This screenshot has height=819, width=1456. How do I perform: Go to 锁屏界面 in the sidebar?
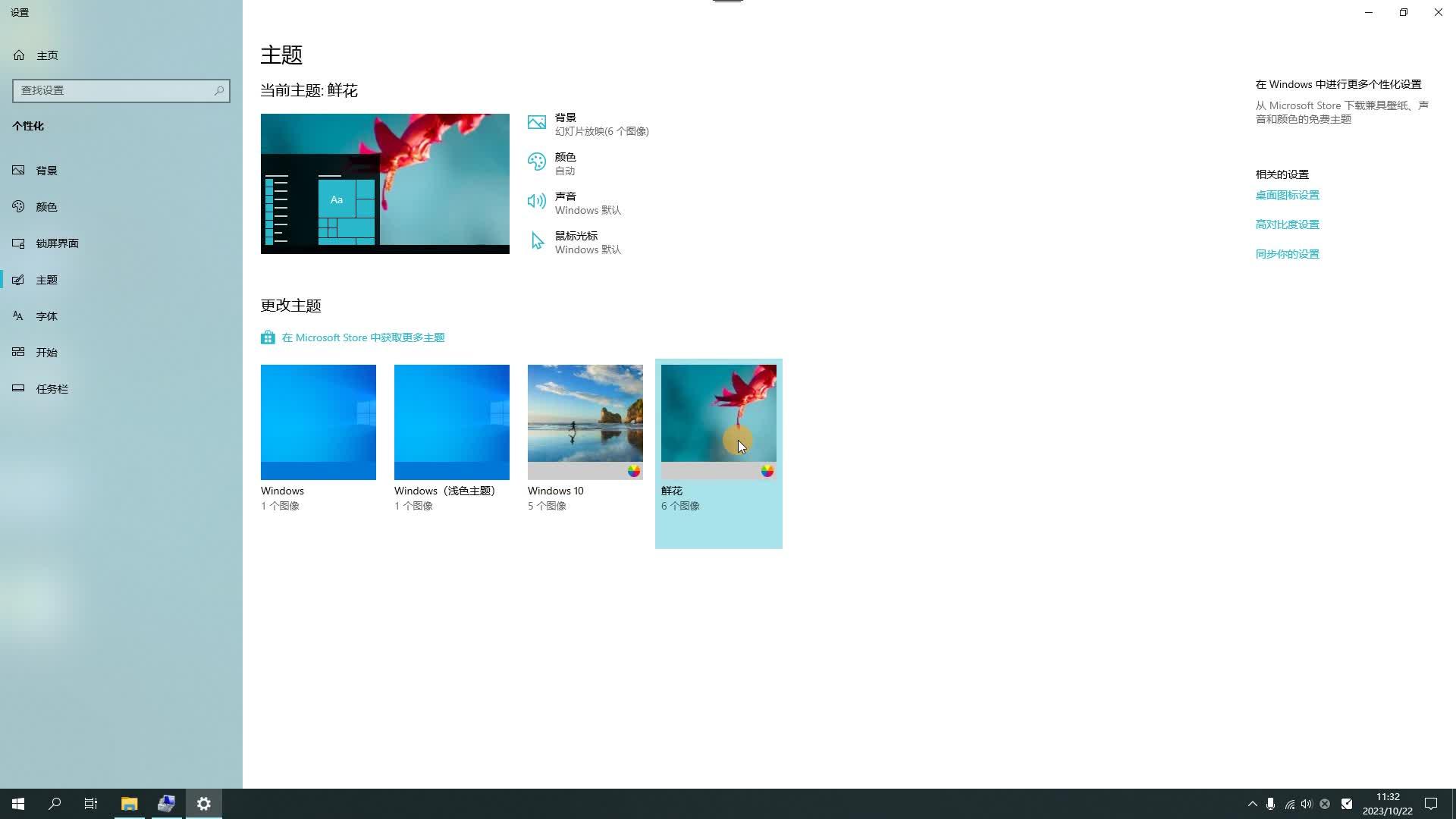pyautogui.click(x=121, y=243)
